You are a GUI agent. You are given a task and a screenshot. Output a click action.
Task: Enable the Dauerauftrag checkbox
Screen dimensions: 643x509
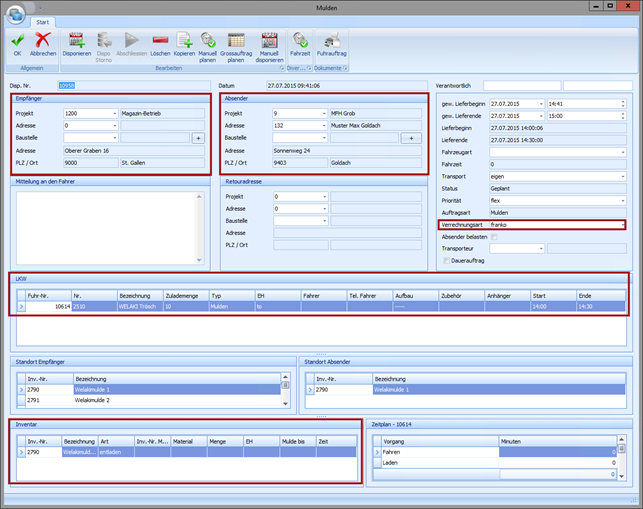447,261
